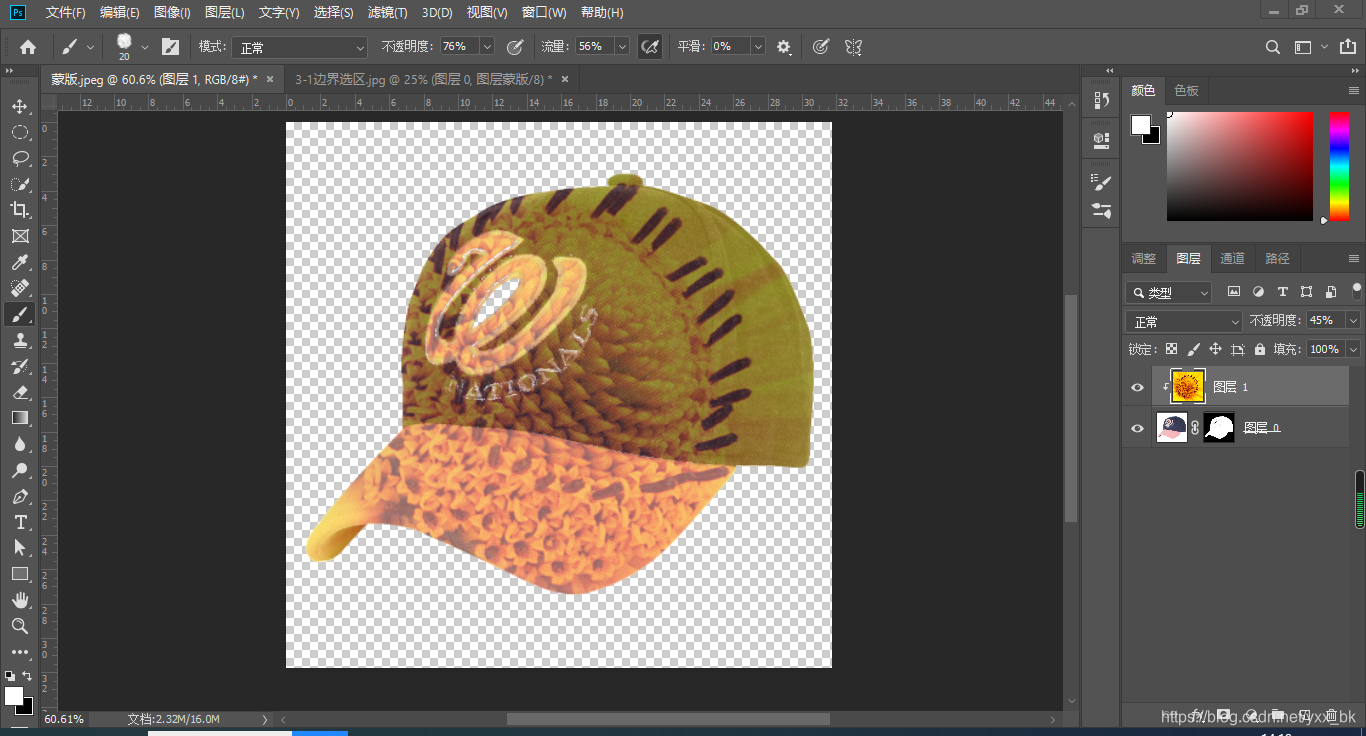1366x736 pixels.
Task: Select the Dodge tool
Action: click(20, 470)
